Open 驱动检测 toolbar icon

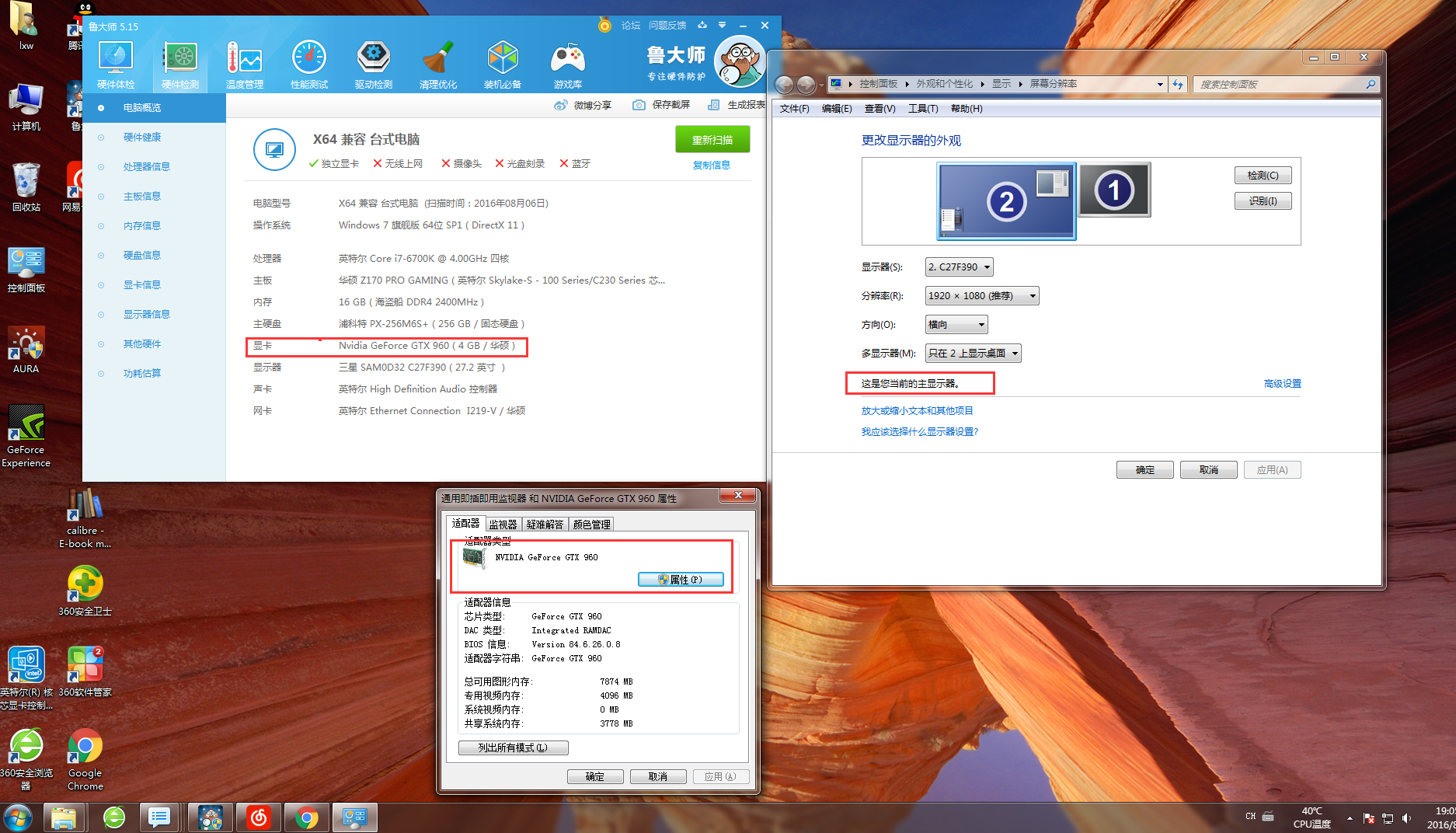click(374, 65)
